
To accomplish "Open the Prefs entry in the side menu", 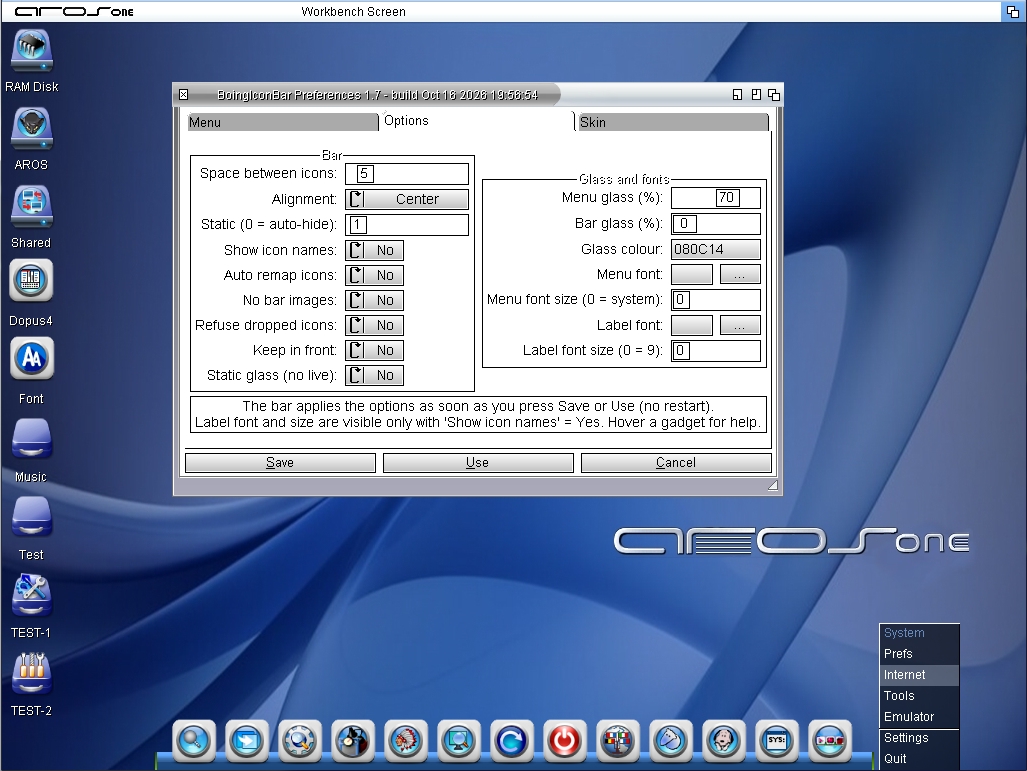I will 919,654.
